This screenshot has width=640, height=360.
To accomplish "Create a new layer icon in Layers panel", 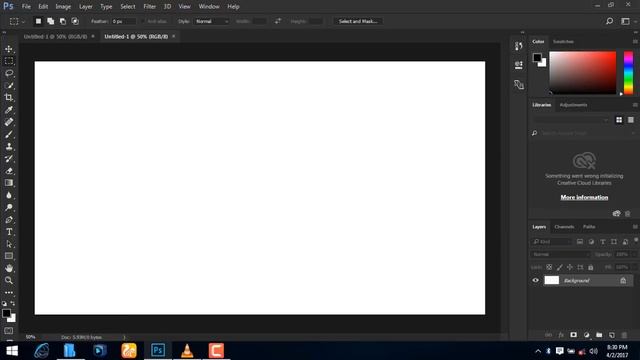I will coord(611,335).
